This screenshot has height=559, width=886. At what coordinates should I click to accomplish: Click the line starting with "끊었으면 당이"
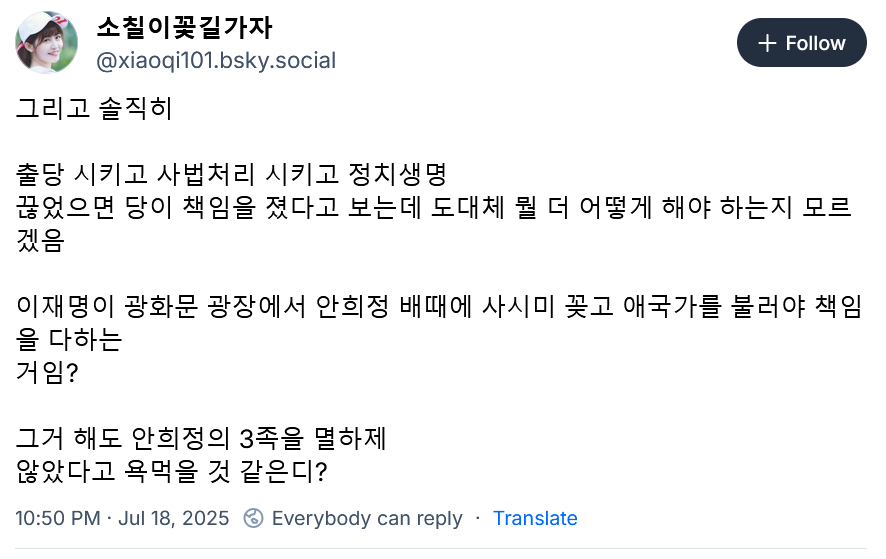point(433,207)
